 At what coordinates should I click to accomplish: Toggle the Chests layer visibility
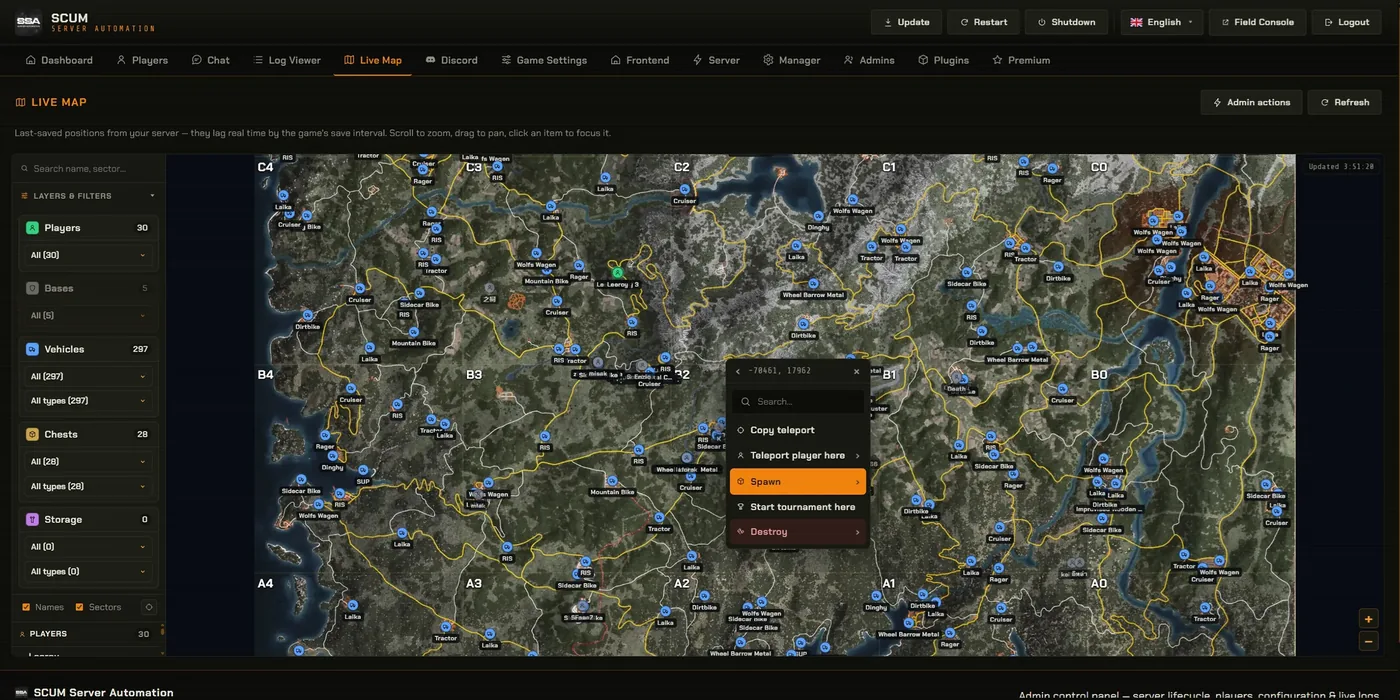click(x=32, y=434)
